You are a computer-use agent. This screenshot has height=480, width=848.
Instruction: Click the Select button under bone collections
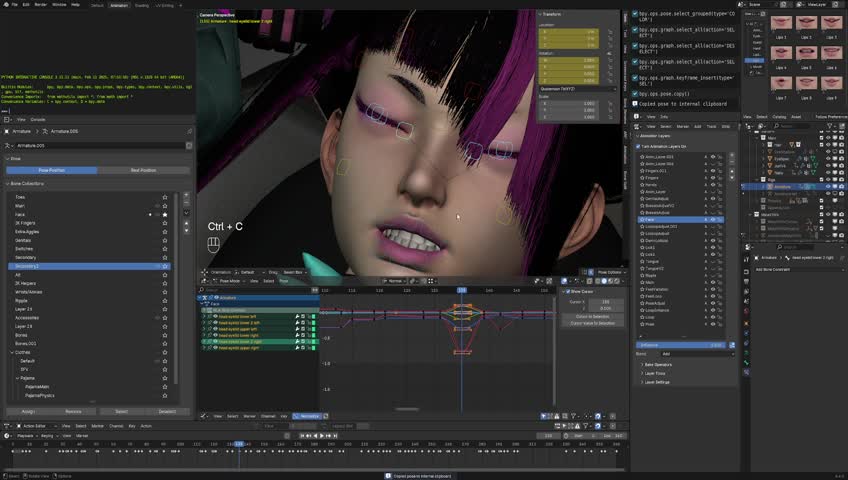point(122,412)
